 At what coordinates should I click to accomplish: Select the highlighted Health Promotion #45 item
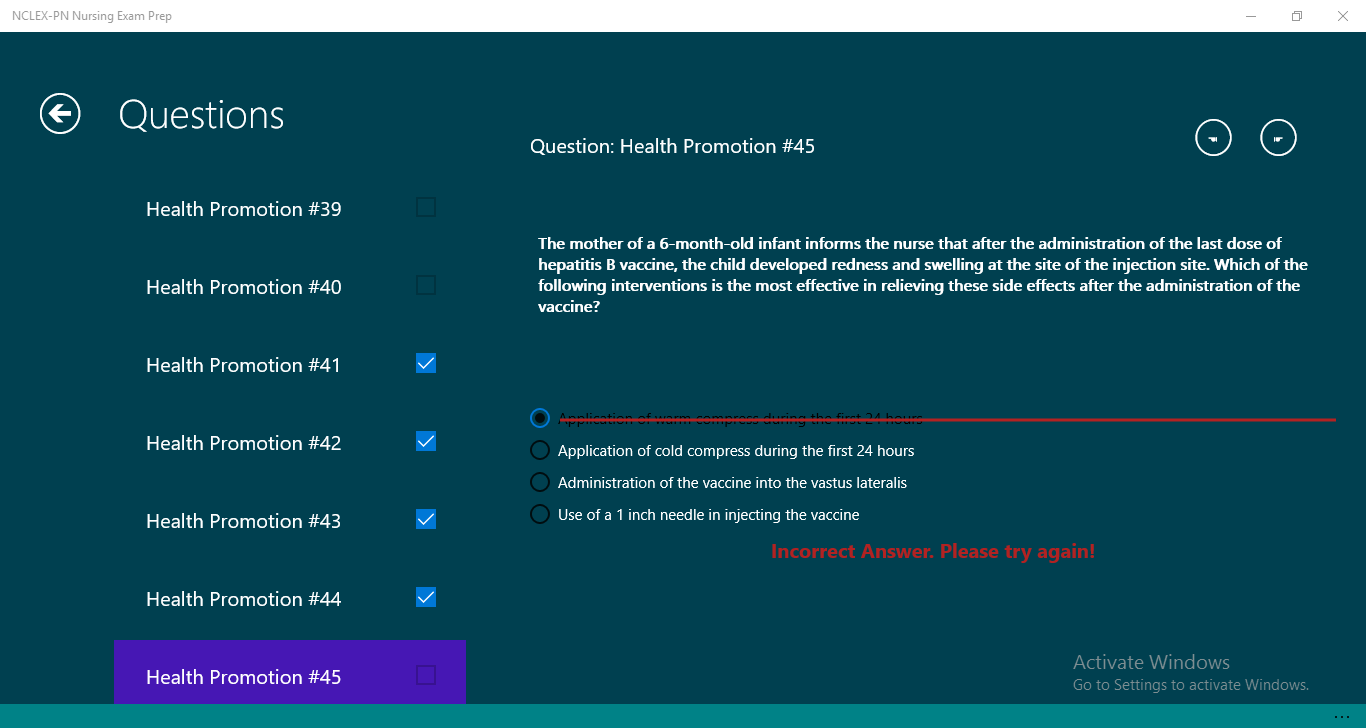pos(290,672)
